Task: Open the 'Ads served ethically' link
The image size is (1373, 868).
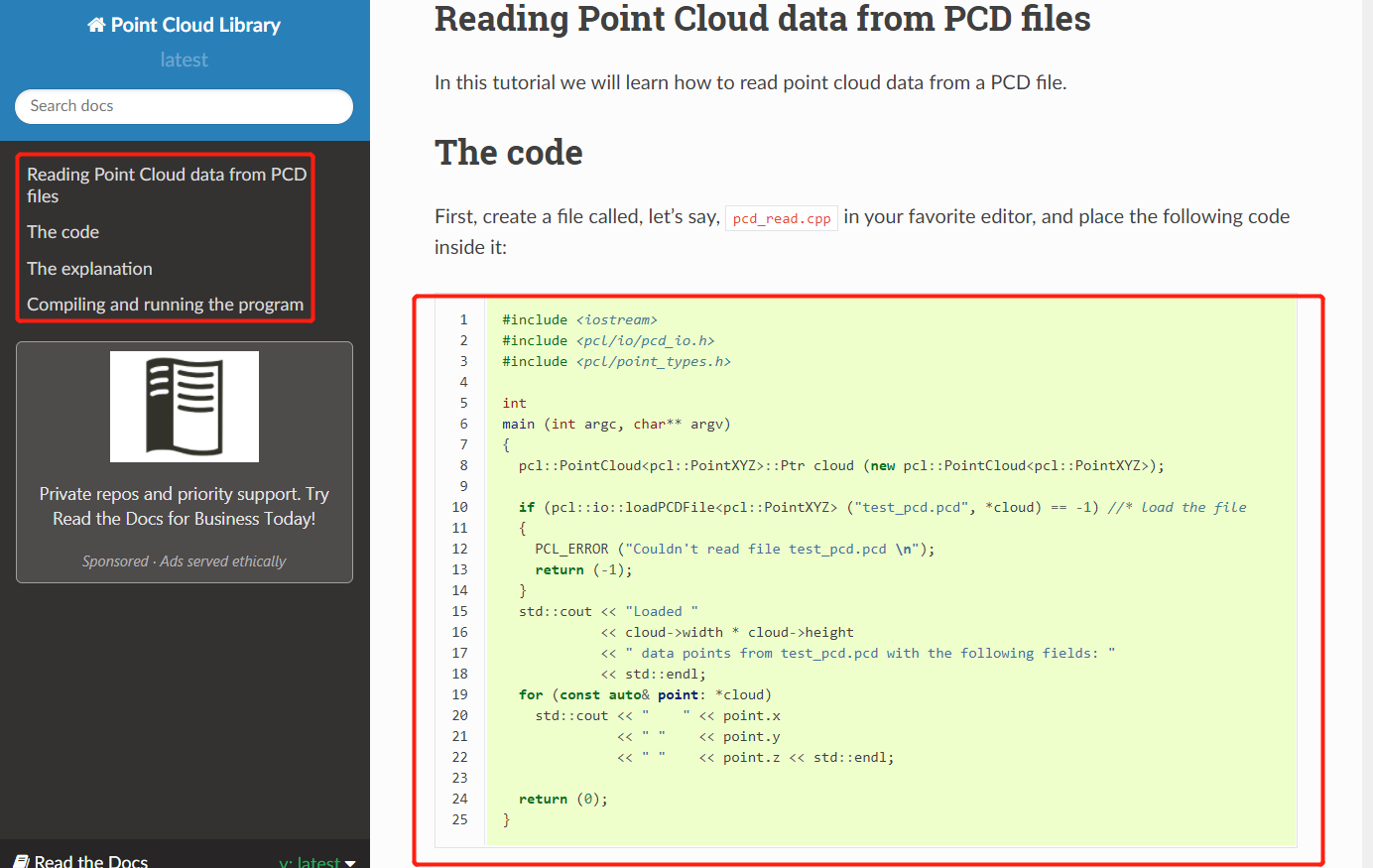Action: tap(223, 561)
